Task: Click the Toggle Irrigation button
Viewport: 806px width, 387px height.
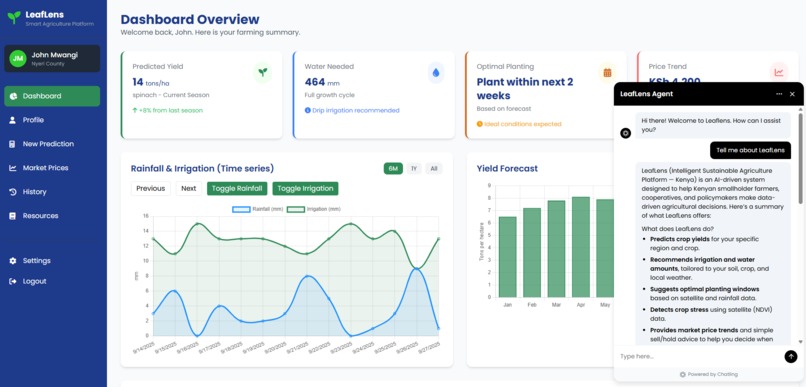Action: point(305,189)
